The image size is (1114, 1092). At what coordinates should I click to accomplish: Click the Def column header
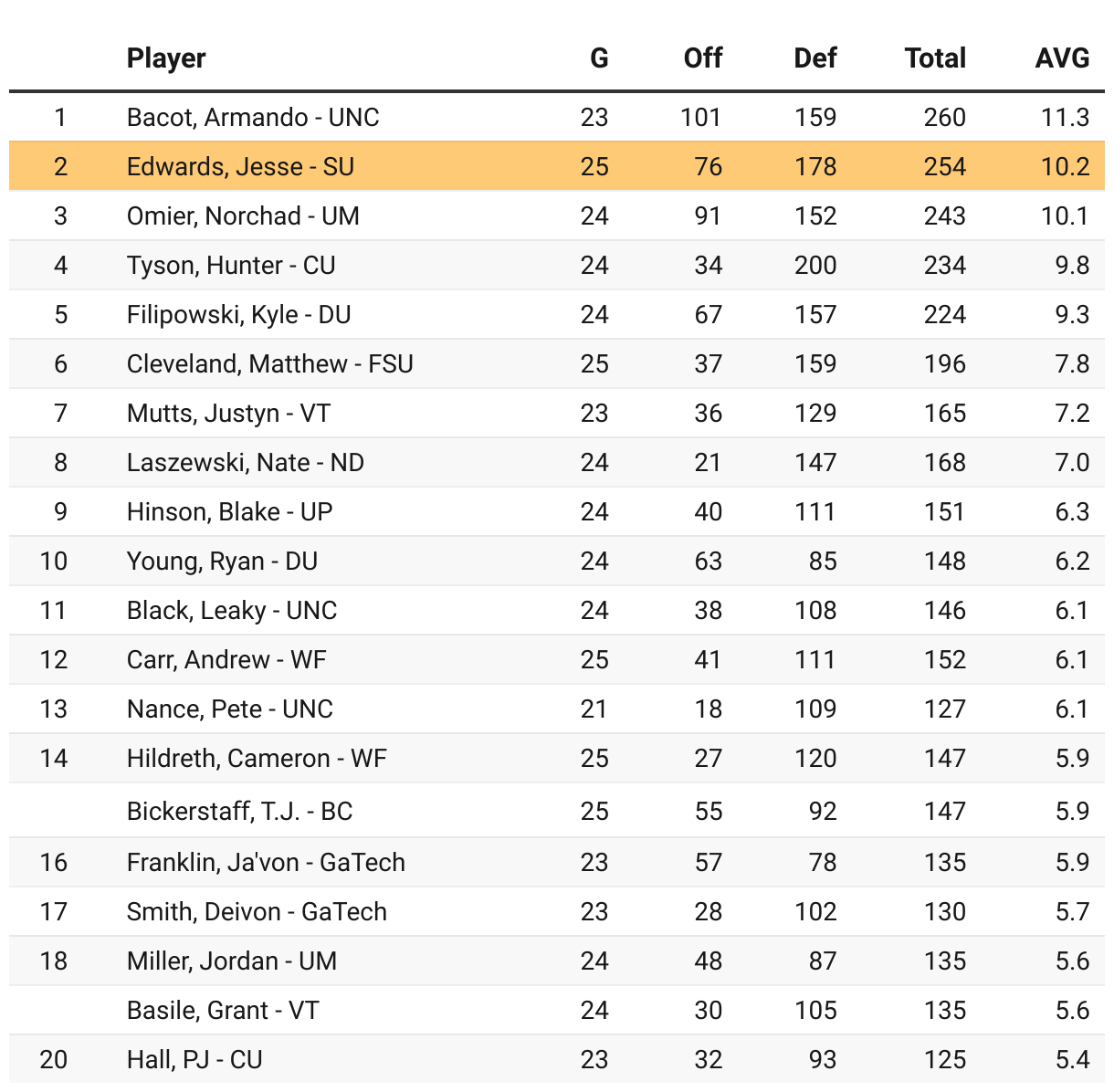[x=814, y=58]
